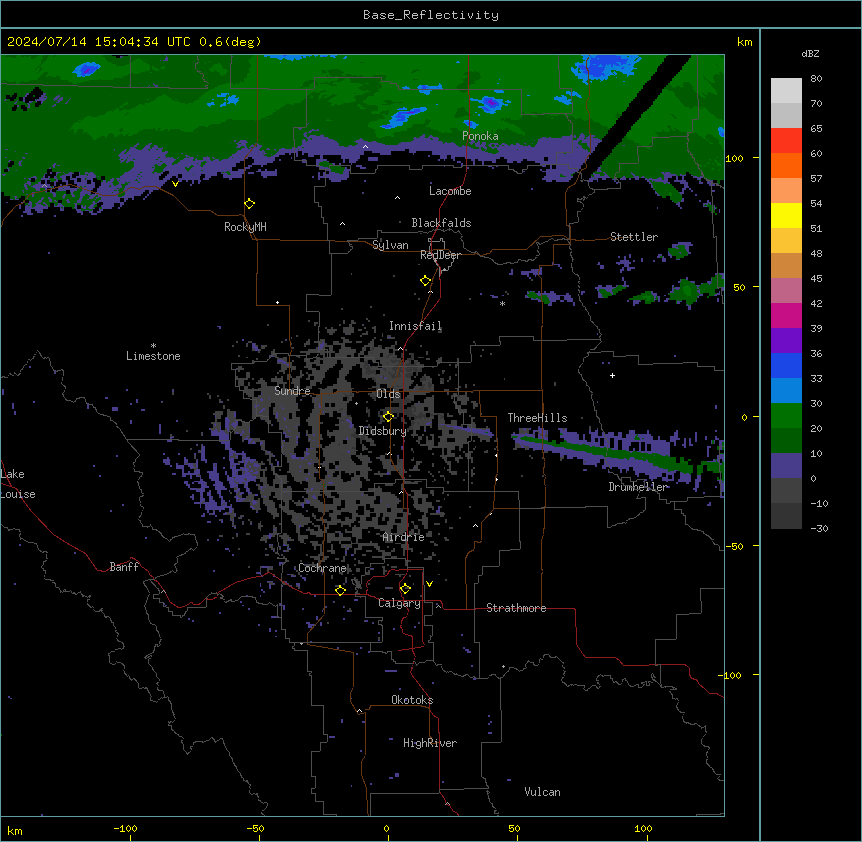This screenshot has height=842, width=862.
Task: Click the -100 tick on the horizontal axis
Action: [125, 829]
